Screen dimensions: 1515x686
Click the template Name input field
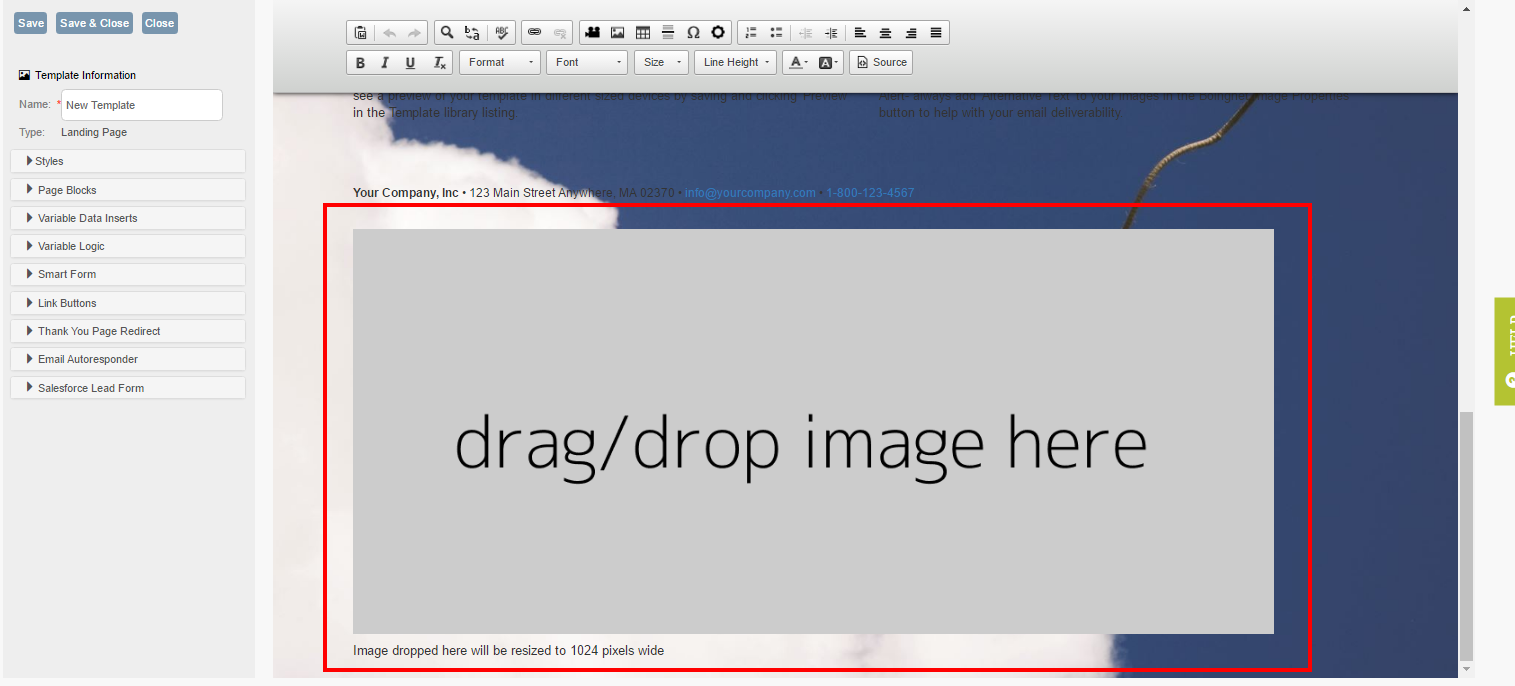coord(142,105)
